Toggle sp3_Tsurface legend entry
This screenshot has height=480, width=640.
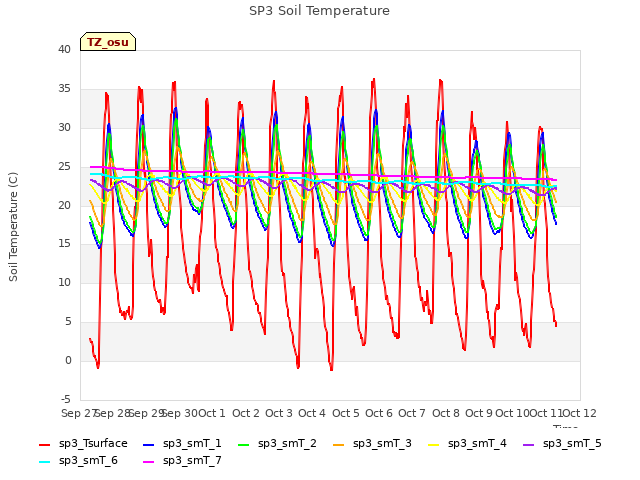coord(83,444)
